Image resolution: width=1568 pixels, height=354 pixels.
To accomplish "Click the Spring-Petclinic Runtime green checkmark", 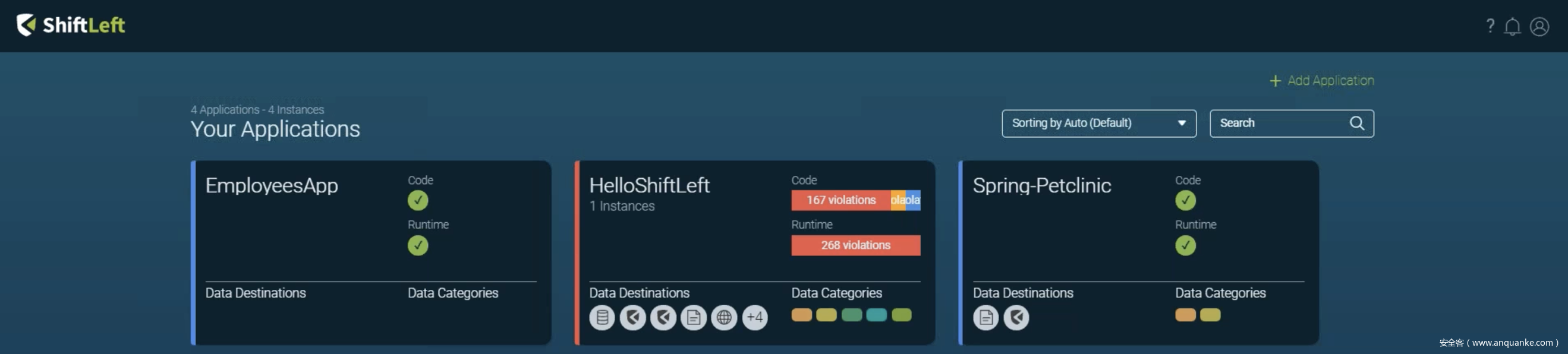I will pos(1185,245).
